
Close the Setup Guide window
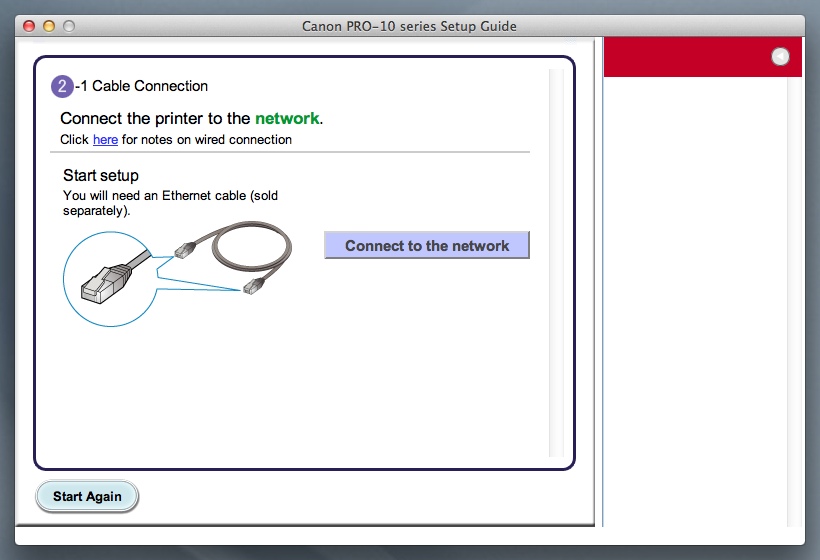pos(28,26)
